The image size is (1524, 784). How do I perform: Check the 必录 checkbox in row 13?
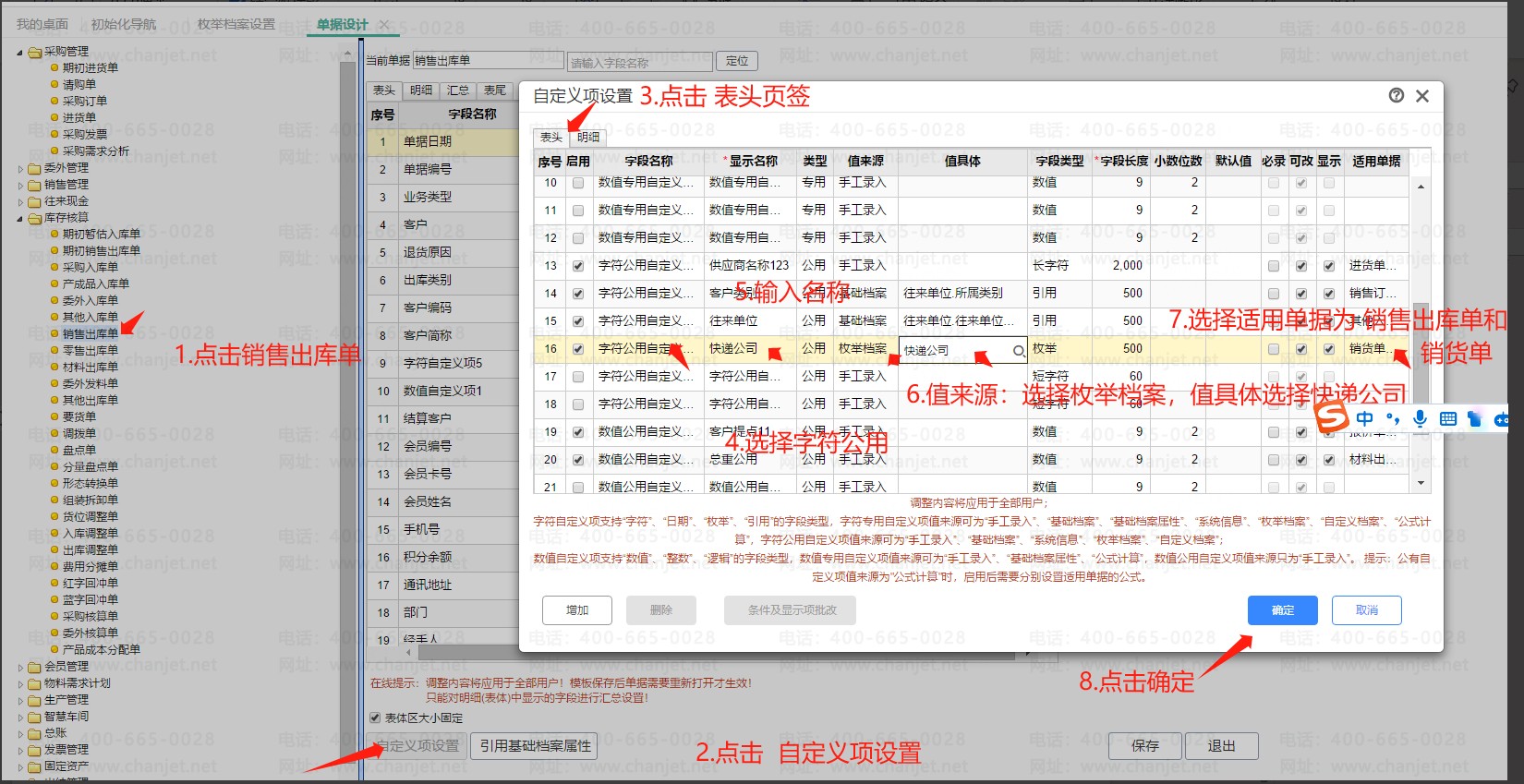tap(1274, 266)
